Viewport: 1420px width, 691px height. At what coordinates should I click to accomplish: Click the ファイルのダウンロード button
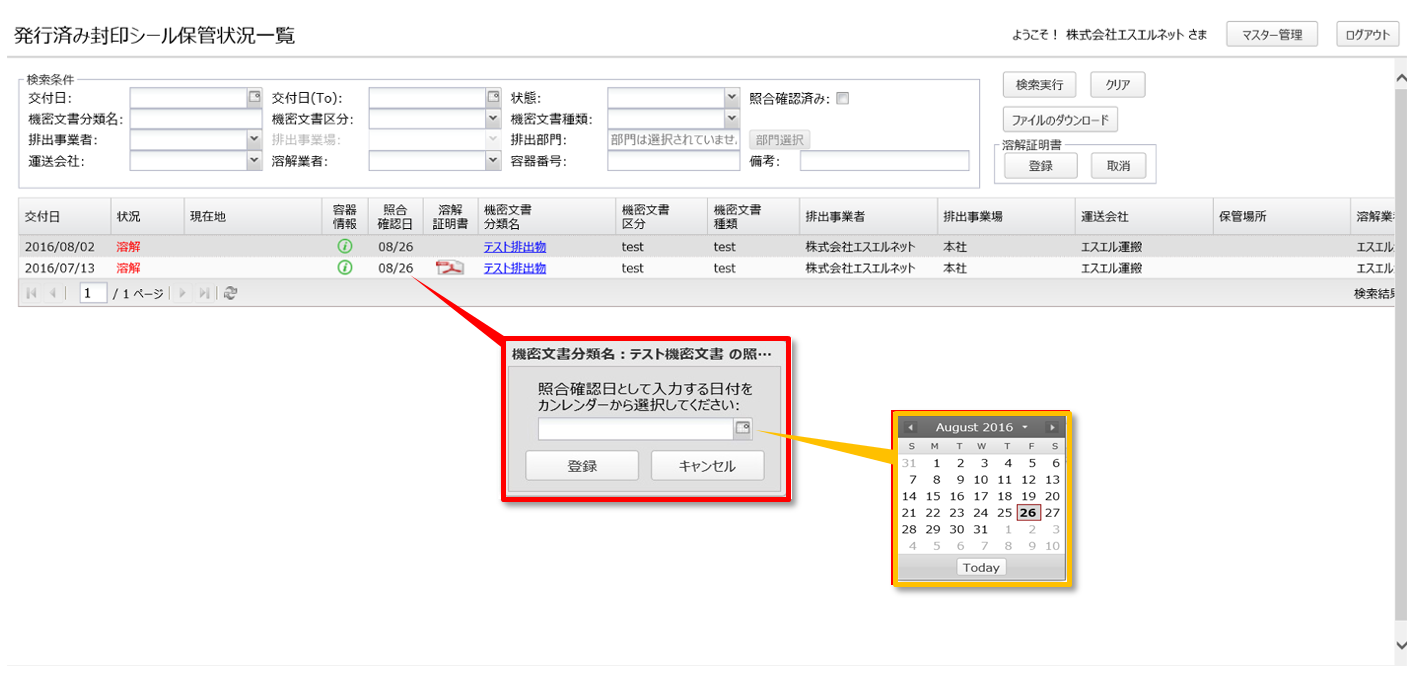click(1060, 120)
